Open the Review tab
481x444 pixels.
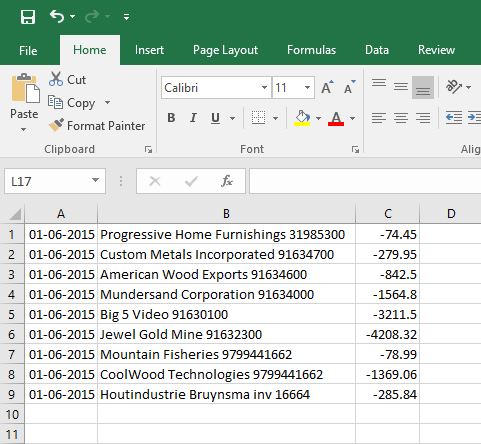point(436,50)
